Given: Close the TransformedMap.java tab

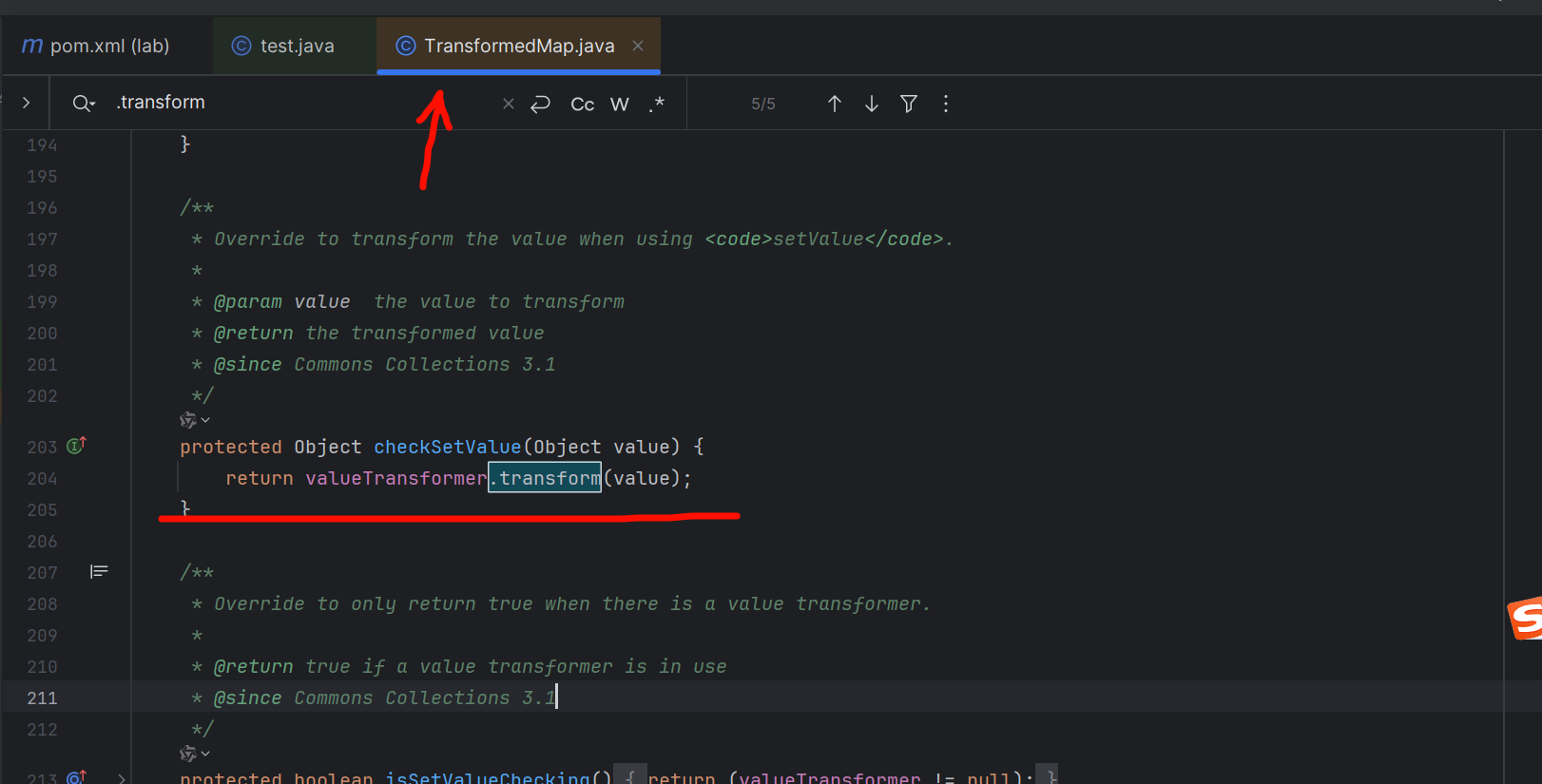Looking at the screenshot, I should (x=638, y=46).
